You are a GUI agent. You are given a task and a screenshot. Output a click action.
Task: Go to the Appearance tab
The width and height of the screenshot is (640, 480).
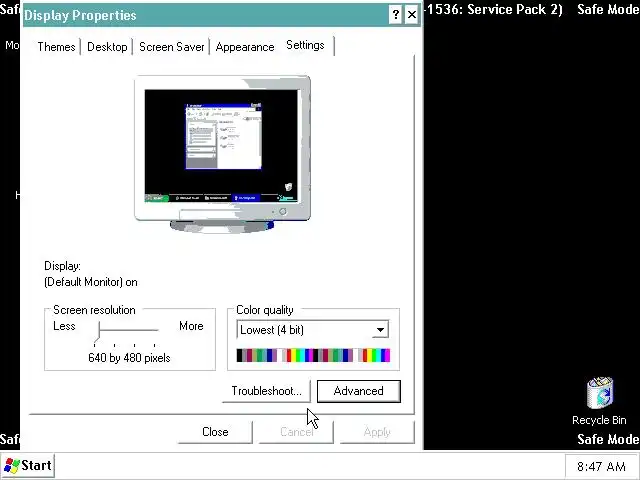tap(245, 47)
